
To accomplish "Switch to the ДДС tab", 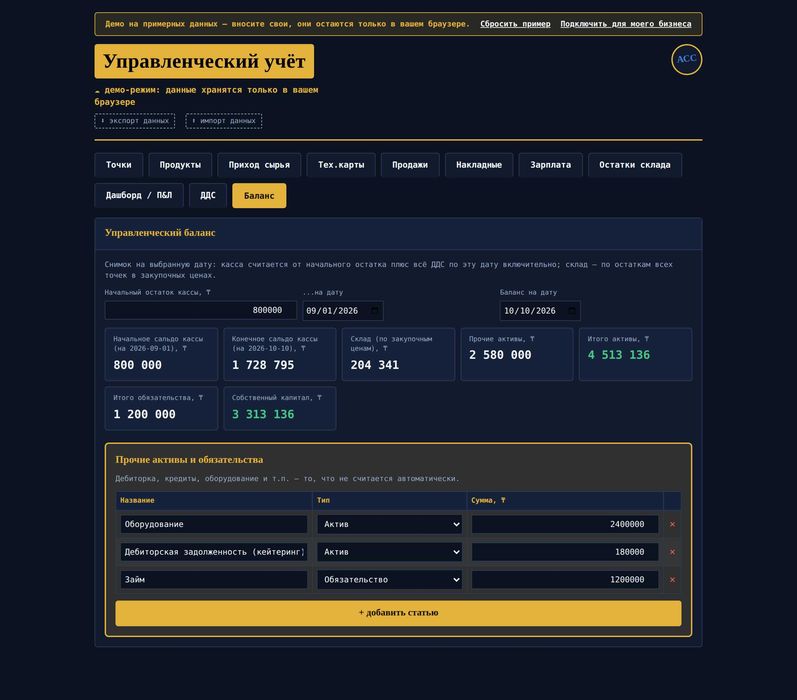I will 207,195.
